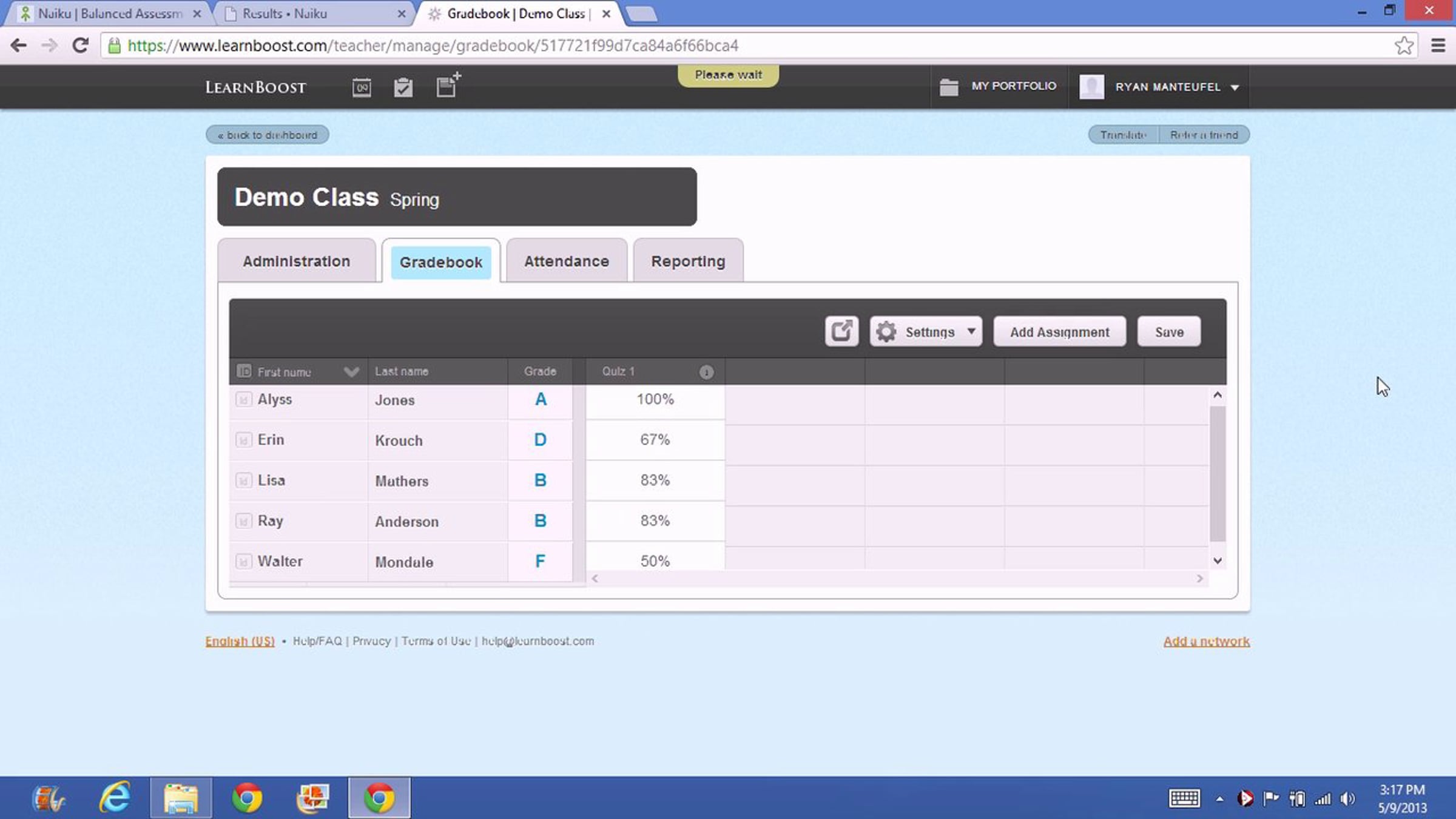Switch to the Reporting tab
Screen dimensions: 1456x819
[x=688, y=261]
